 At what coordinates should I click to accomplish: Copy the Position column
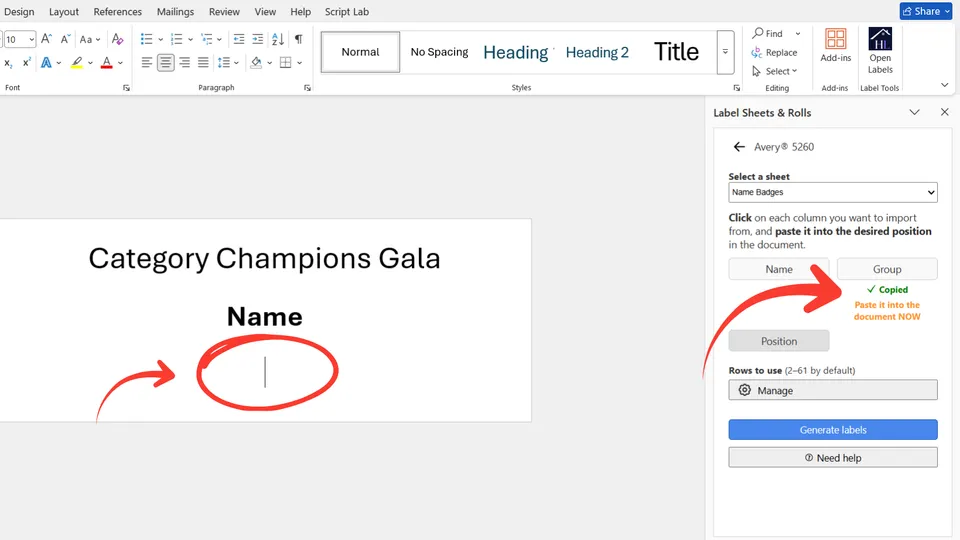point(779,341)
